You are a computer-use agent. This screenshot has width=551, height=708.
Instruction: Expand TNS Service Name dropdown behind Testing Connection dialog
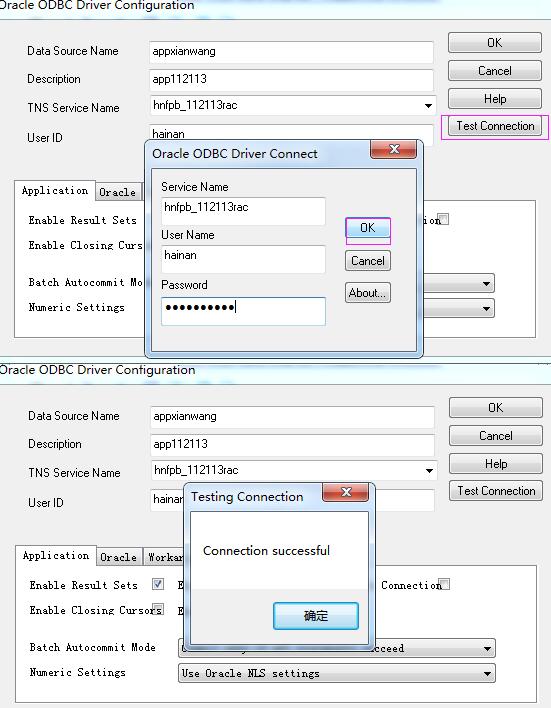429,470
